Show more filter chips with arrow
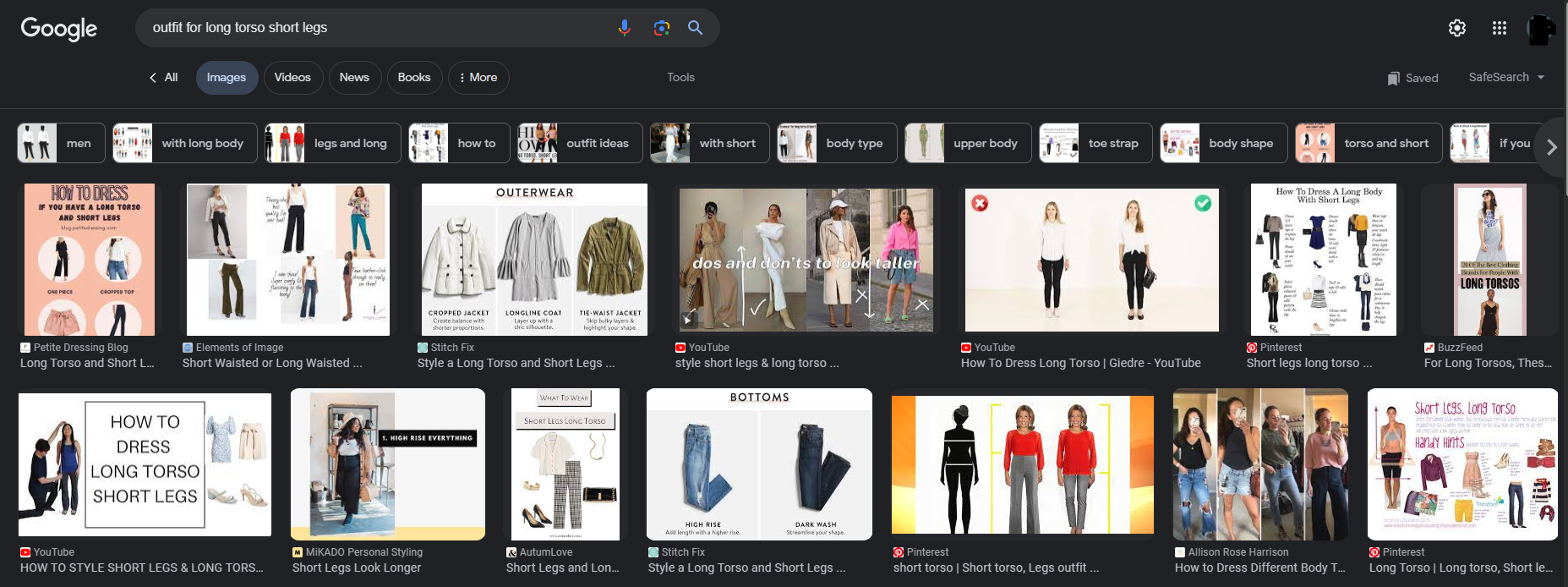 click(x=1551, y=147)
